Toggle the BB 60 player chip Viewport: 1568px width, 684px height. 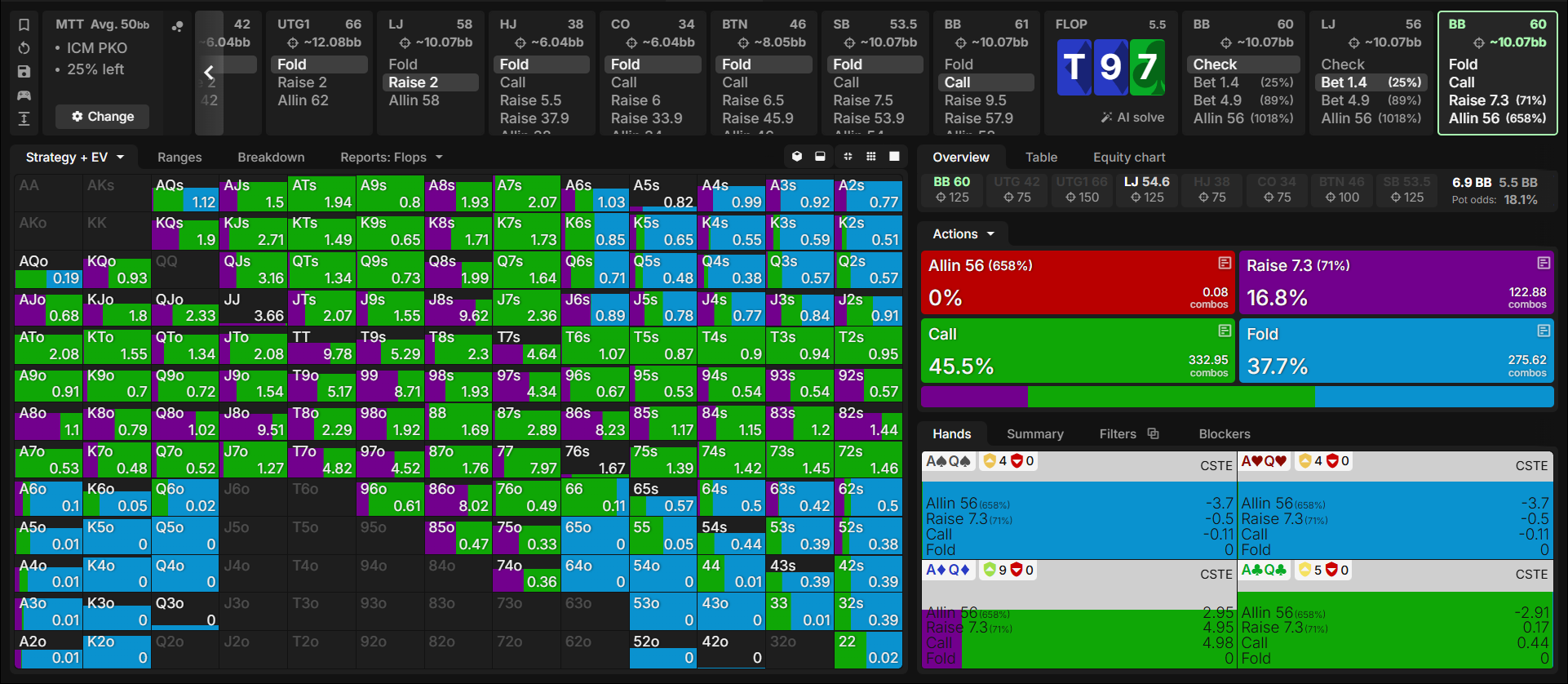(x=952, y=189)
